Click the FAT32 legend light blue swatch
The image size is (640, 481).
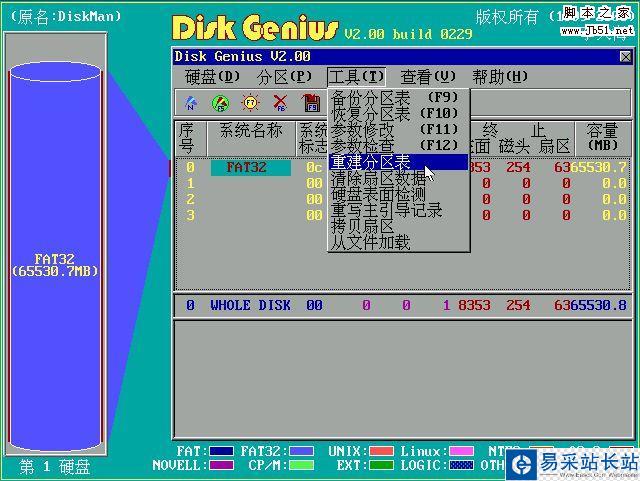301,451
